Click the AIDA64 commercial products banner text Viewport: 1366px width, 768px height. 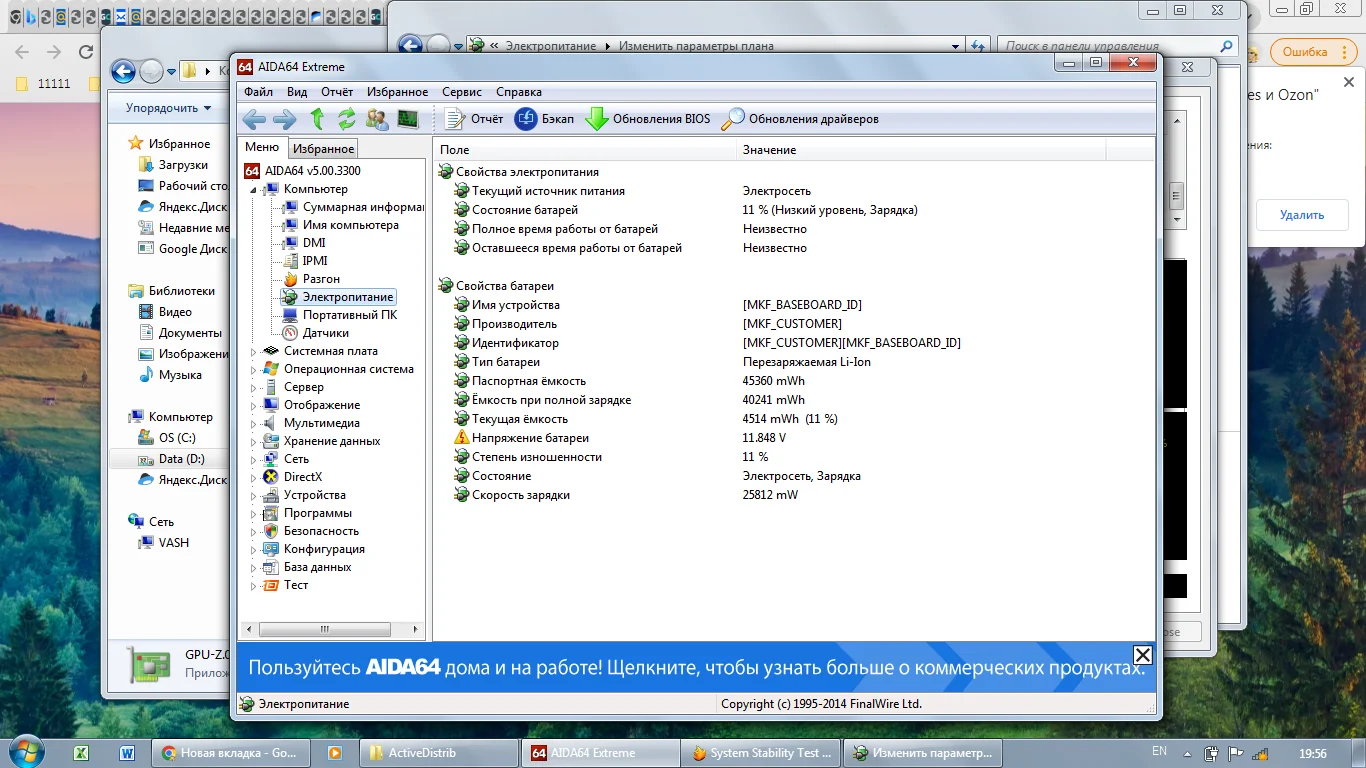point(696,668)
